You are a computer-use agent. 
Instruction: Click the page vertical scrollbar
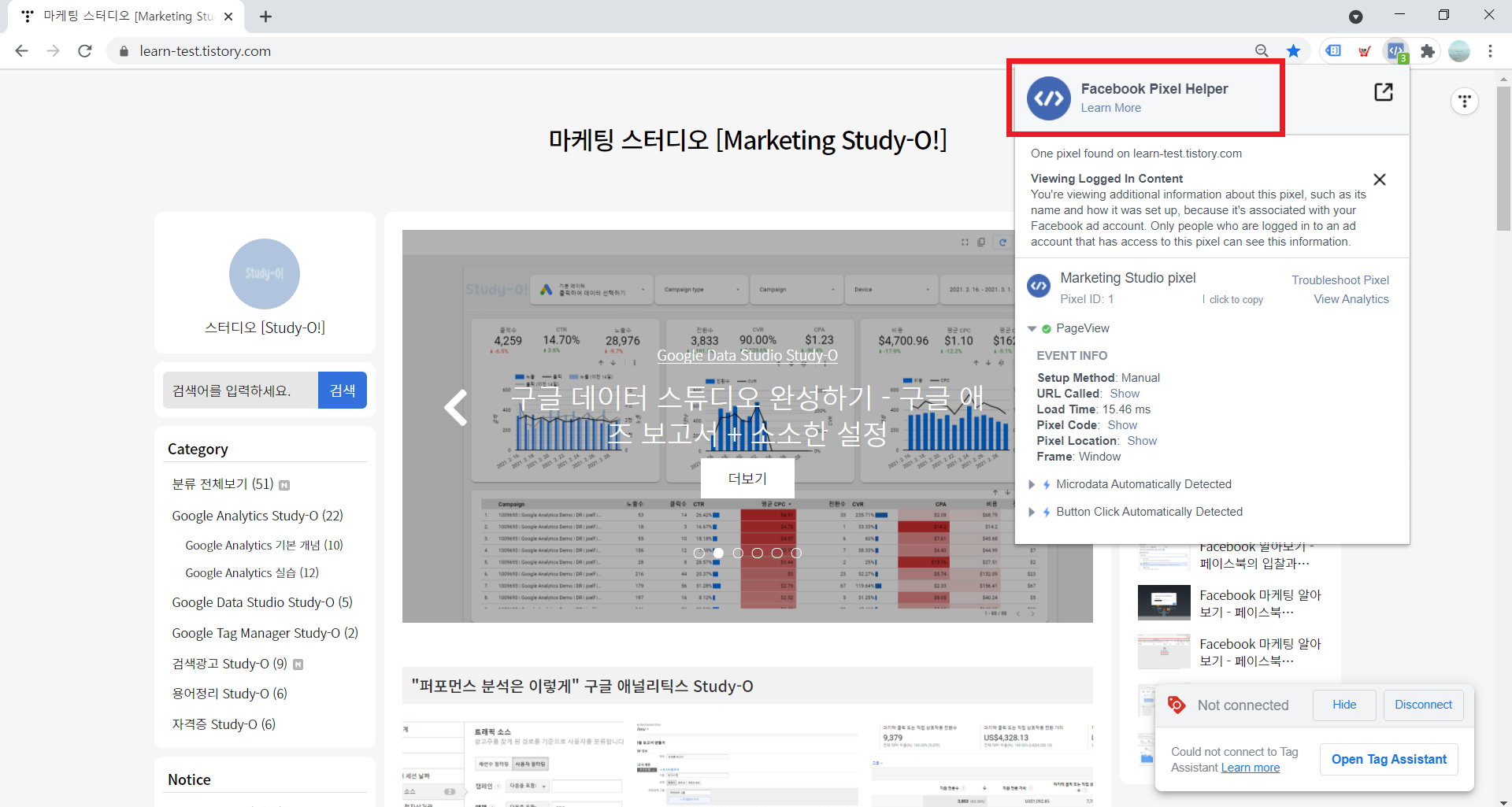click(x=1503, y=160)
